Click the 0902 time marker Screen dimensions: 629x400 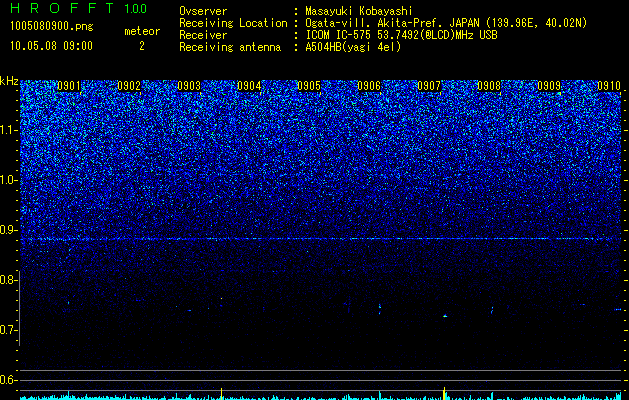(x=129, y=86)
